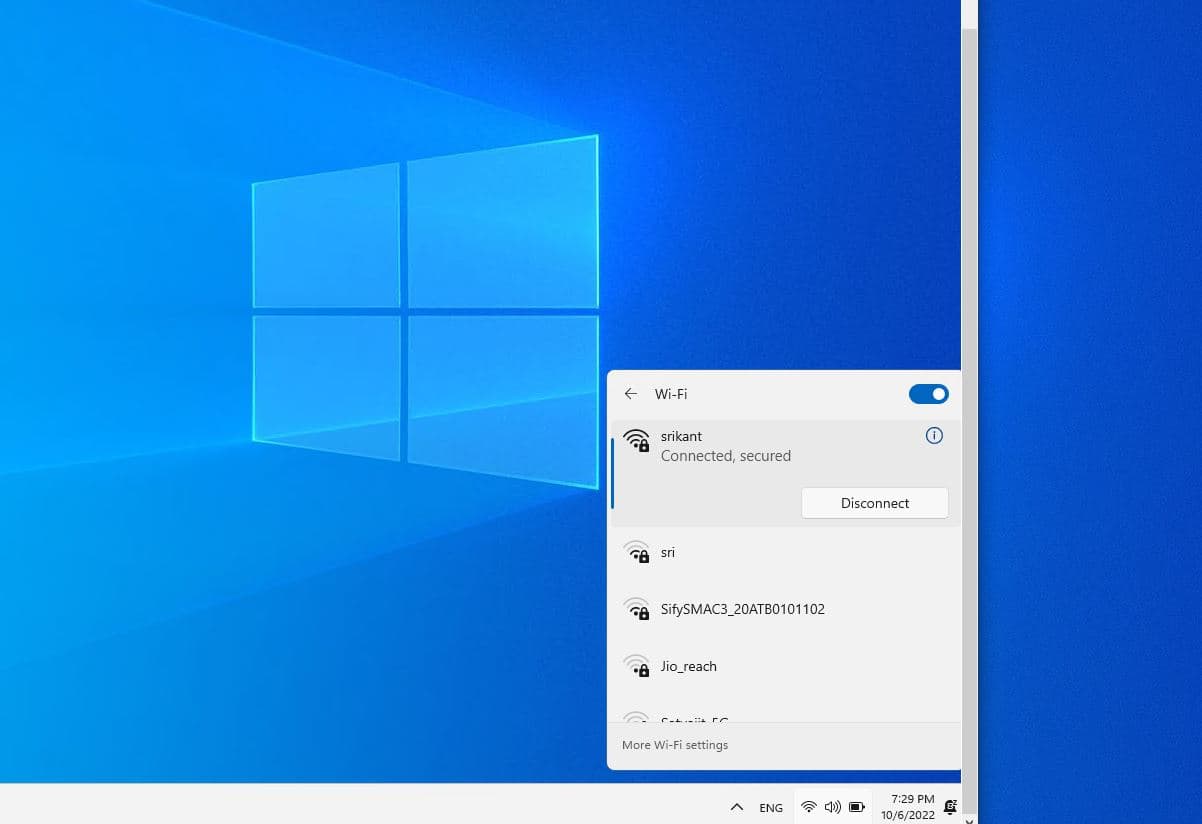This screenshot has height=824, width=1202.
Task: Click the signal icon beside SifySMAC3_20ATB0101102
Action: tap(636, 608)
